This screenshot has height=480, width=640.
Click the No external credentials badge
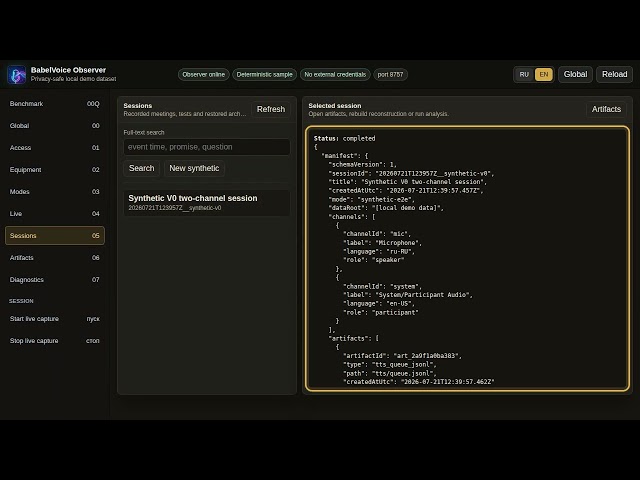[x=335, y=75]
